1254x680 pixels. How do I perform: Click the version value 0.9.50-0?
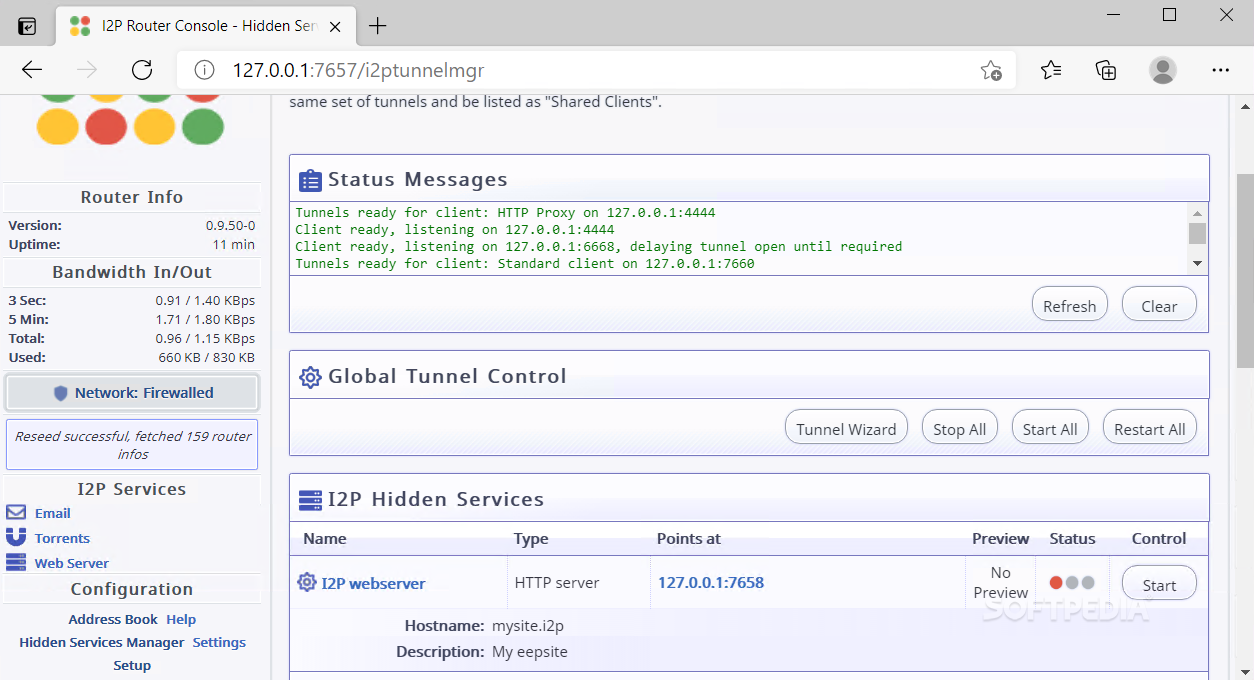click(230, 226)
